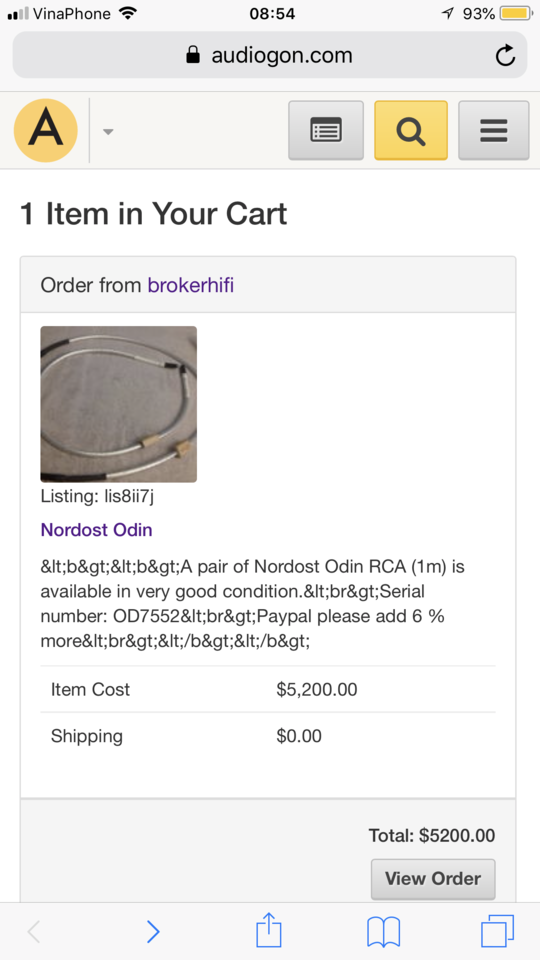Tap the Item Cost row showing $5,200.00
This screenshot has width=540, height=960.
(268, 689)
